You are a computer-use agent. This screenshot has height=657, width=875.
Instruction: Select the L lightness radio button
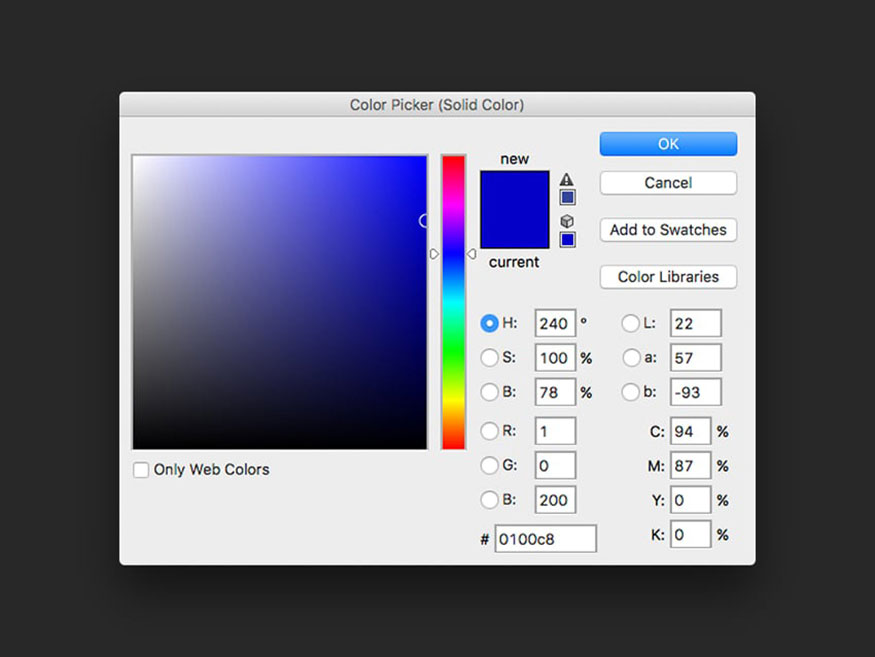[631, 323]
